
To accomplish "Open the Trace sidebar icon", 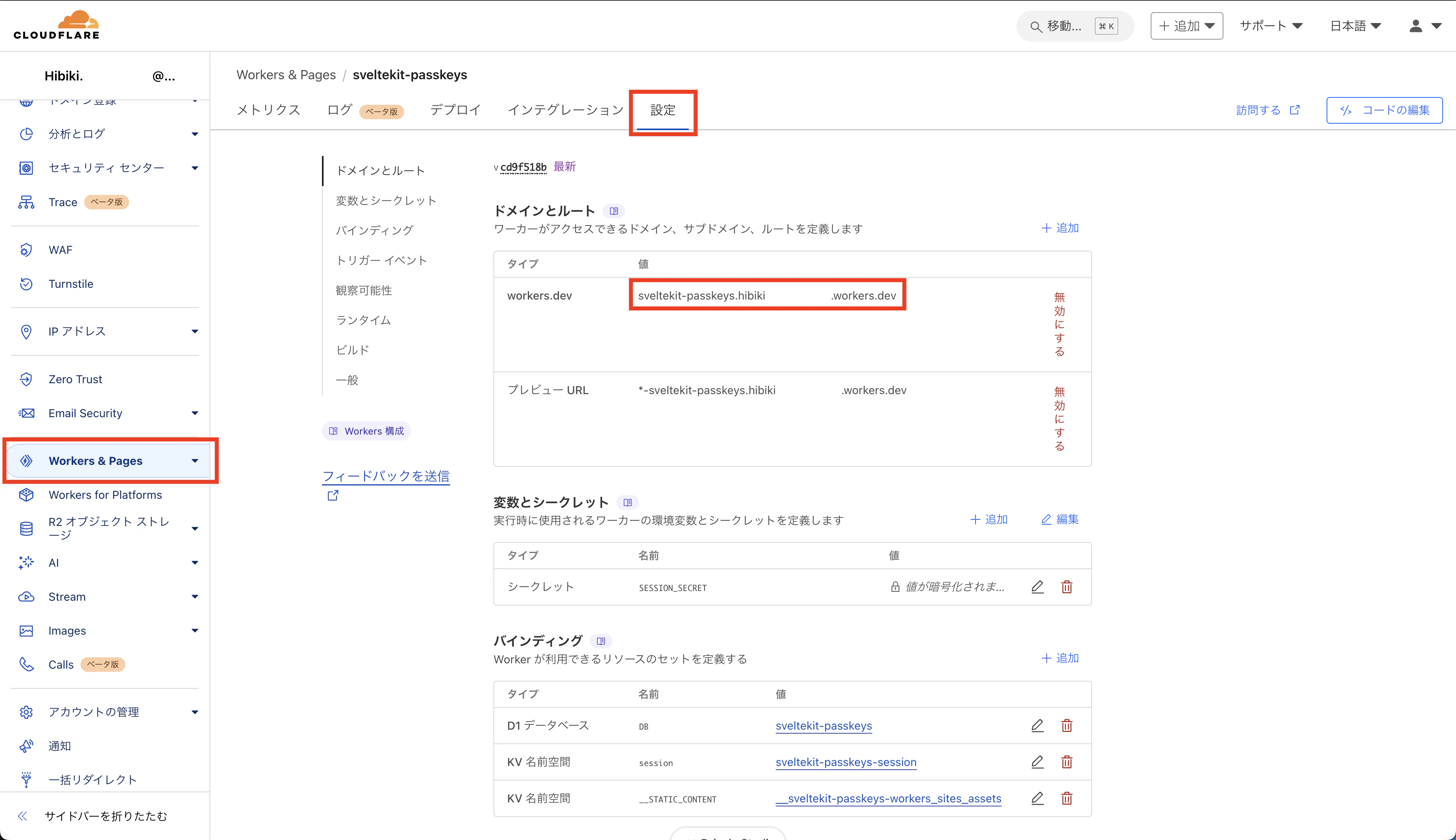I will [x=26, y=203].
